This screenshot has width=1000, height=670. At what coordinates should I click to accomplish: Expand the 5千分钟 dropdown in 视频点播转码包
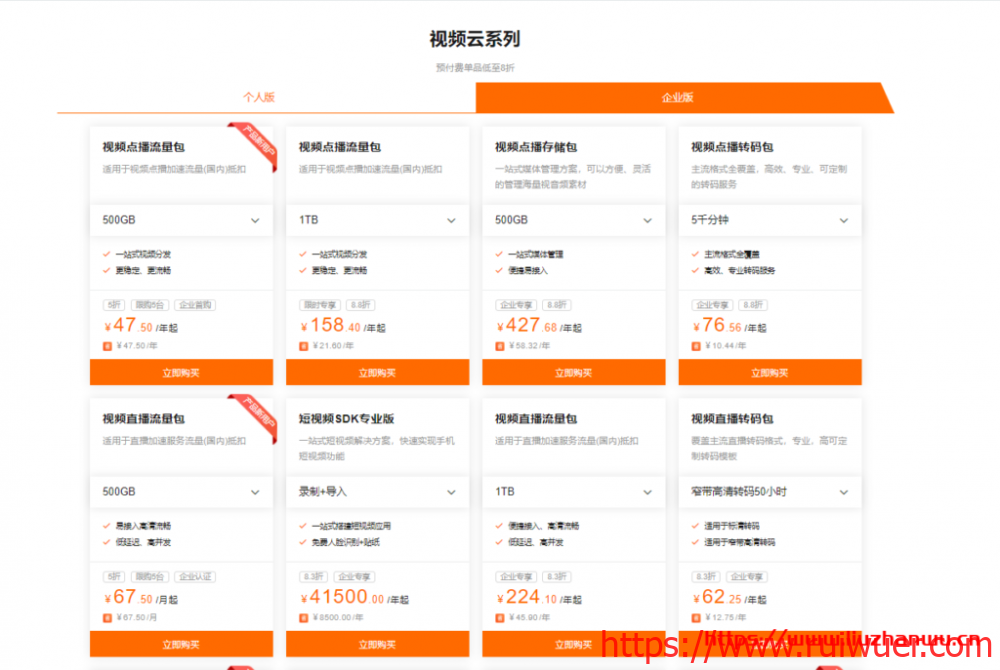click(x=843, y=220)
